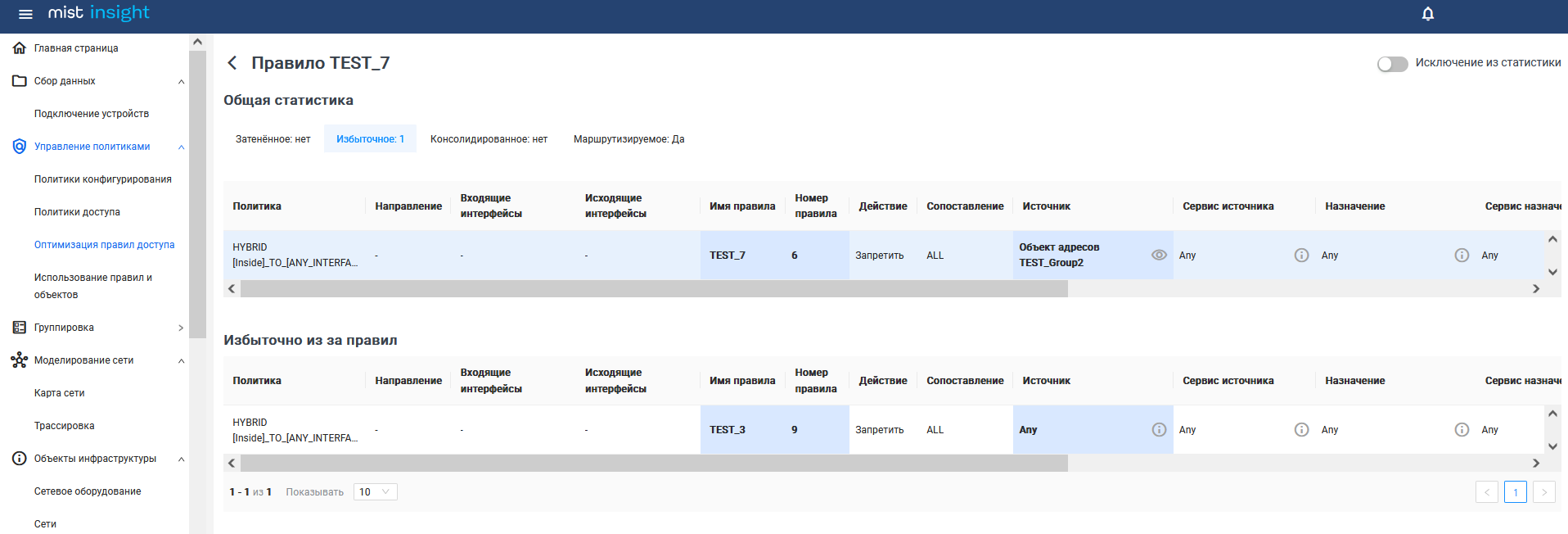Click bottom table scroll left arrow
Image resolution: width=1568 pixels, height=534 pixels.
tap(232, 463)
